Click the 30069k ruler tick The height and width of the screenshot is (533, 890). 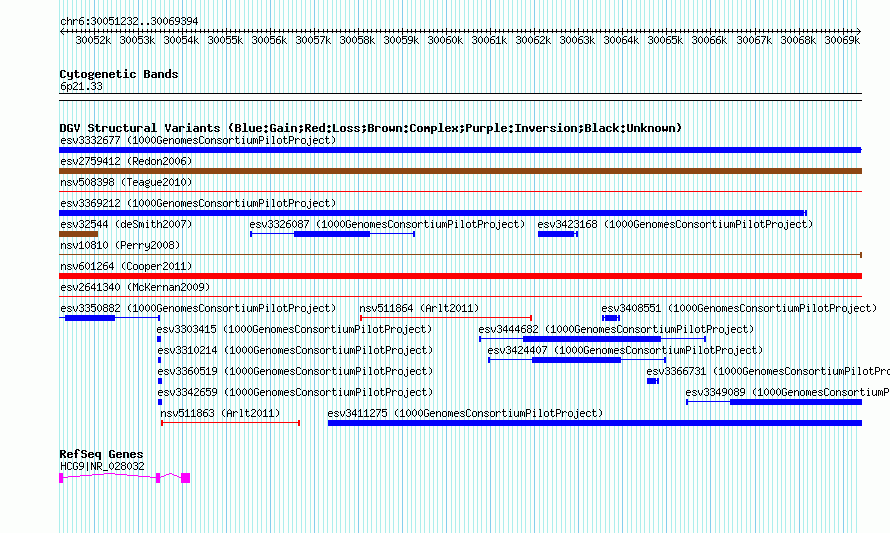[842, 40]
